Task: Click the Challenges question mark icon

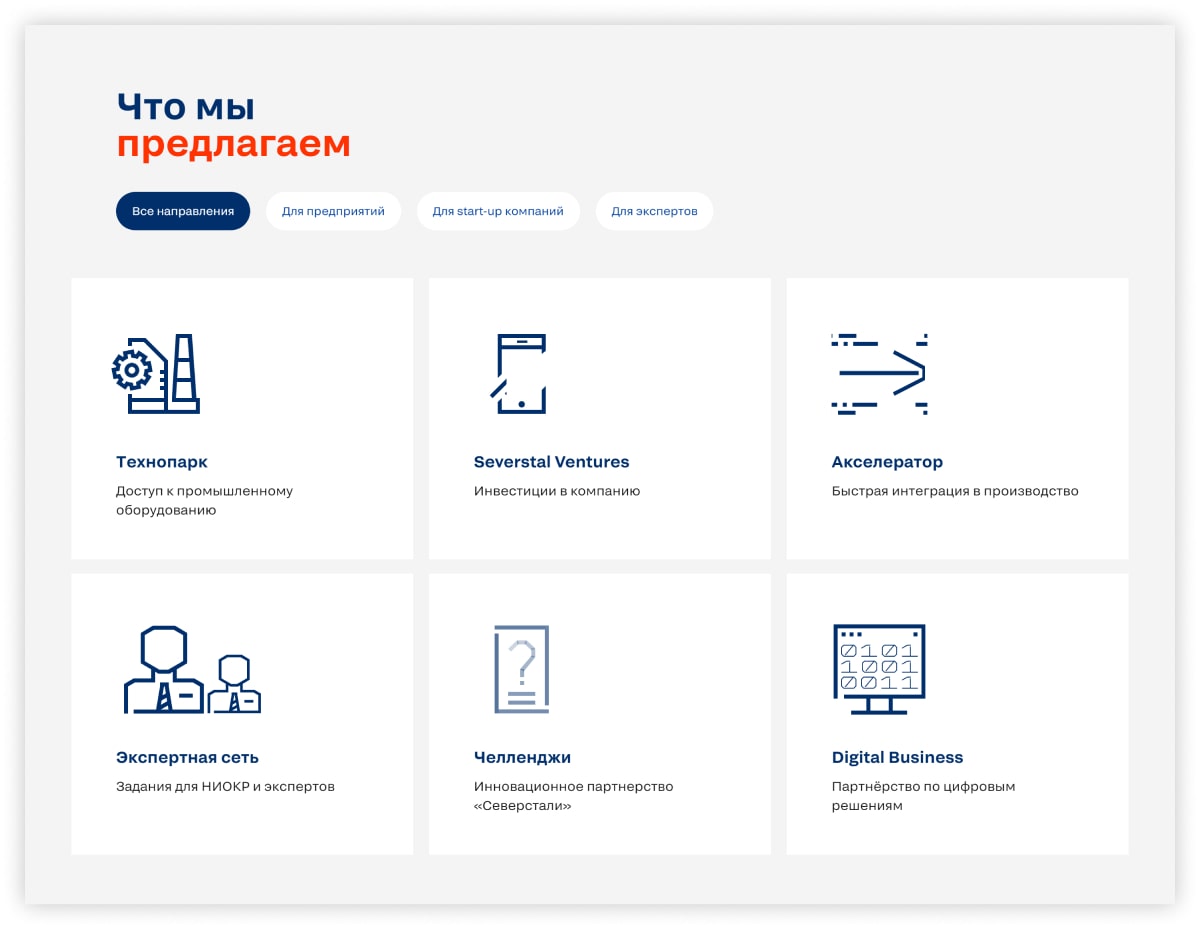Action: click(x=522, y=670)
